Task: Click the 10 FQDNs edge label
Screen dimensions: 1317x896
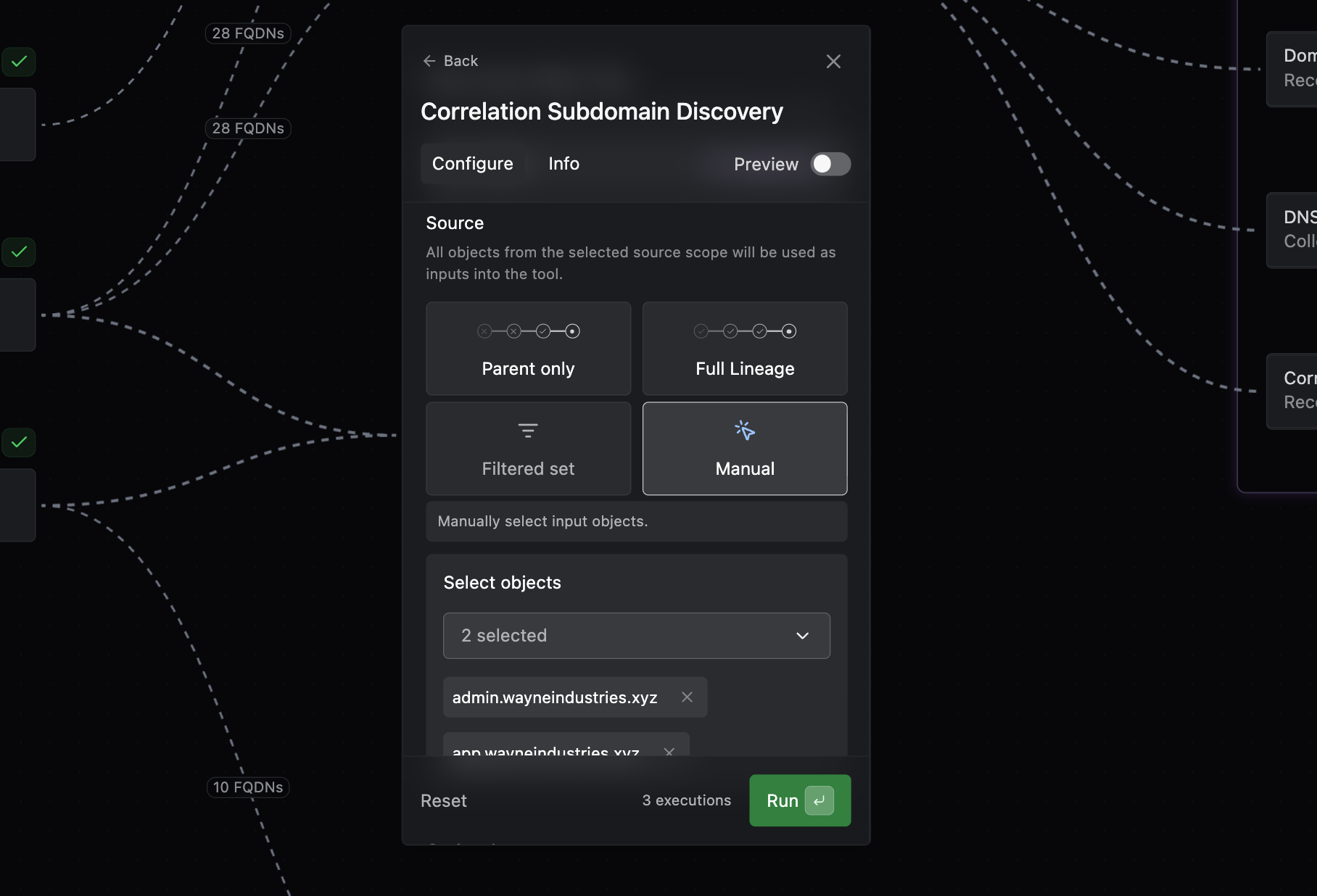Action: pos(248,787)
